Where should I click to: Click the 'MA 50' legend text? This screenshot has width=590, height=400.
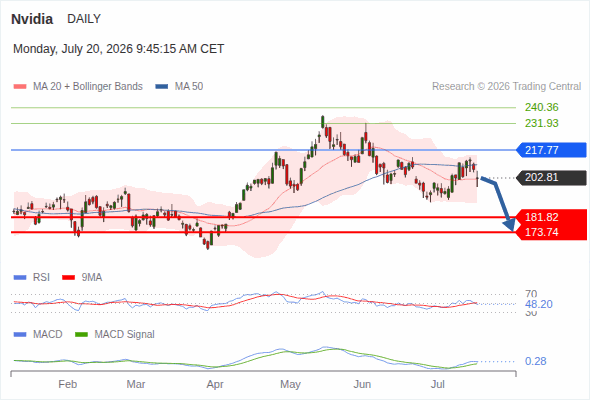[x=189, y=87]
